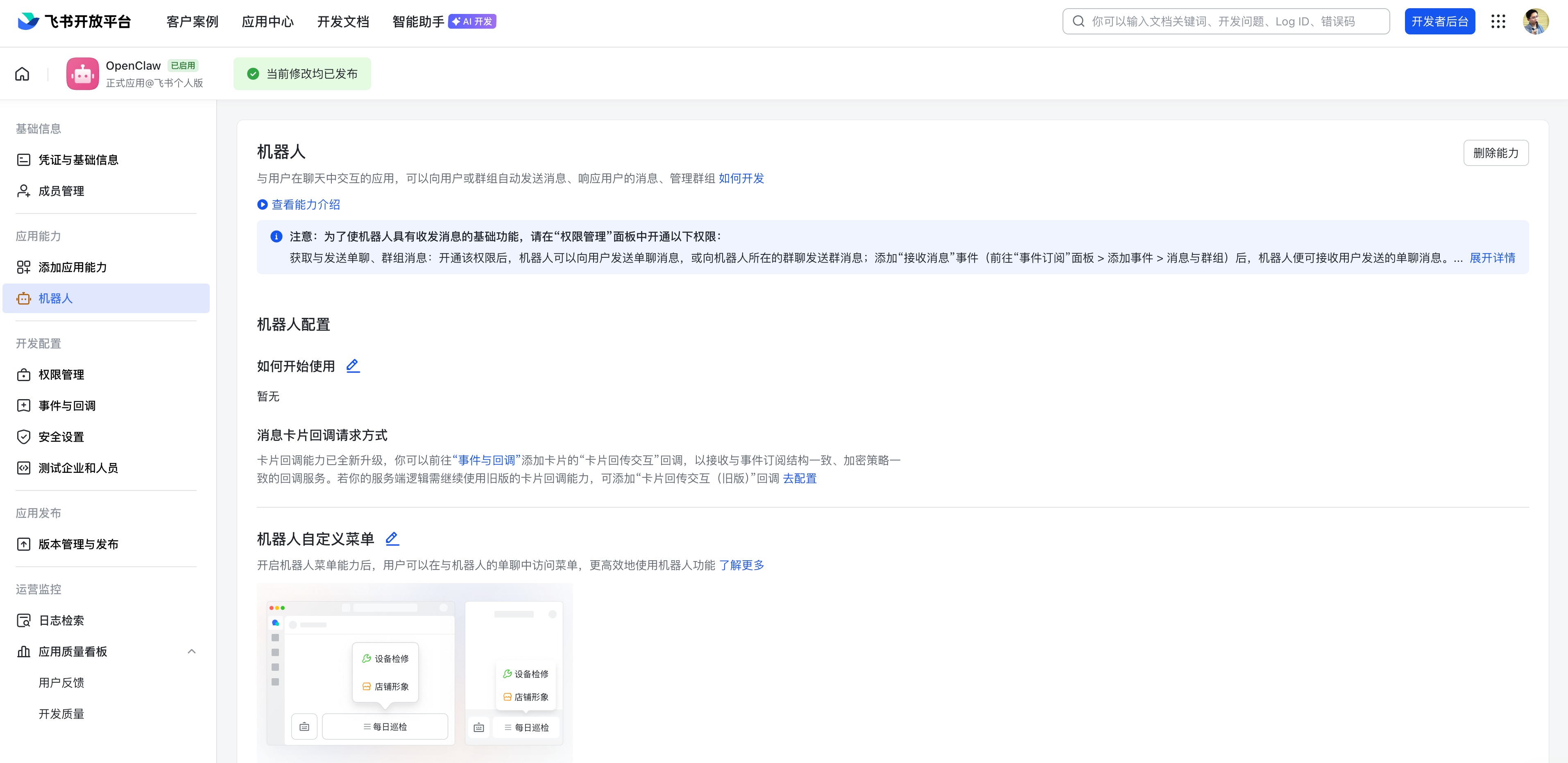The width and height of the screenshot is (1568, 763).
Task: Click the 添加应用能力 capability icon
Action: tap(23, 267)
